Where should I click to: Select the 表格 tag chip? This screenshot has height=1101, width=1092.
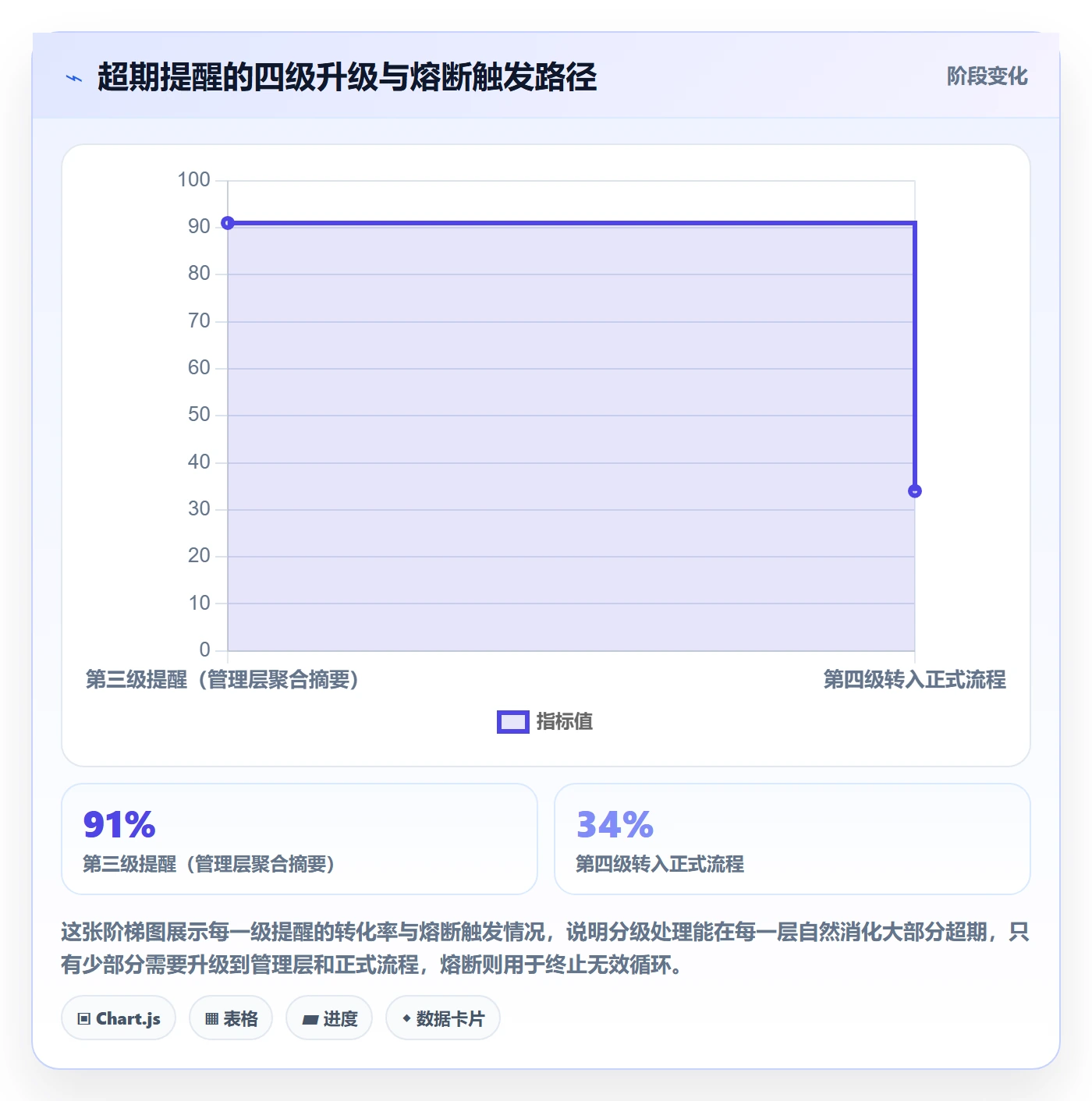[x=231, y=1018]
